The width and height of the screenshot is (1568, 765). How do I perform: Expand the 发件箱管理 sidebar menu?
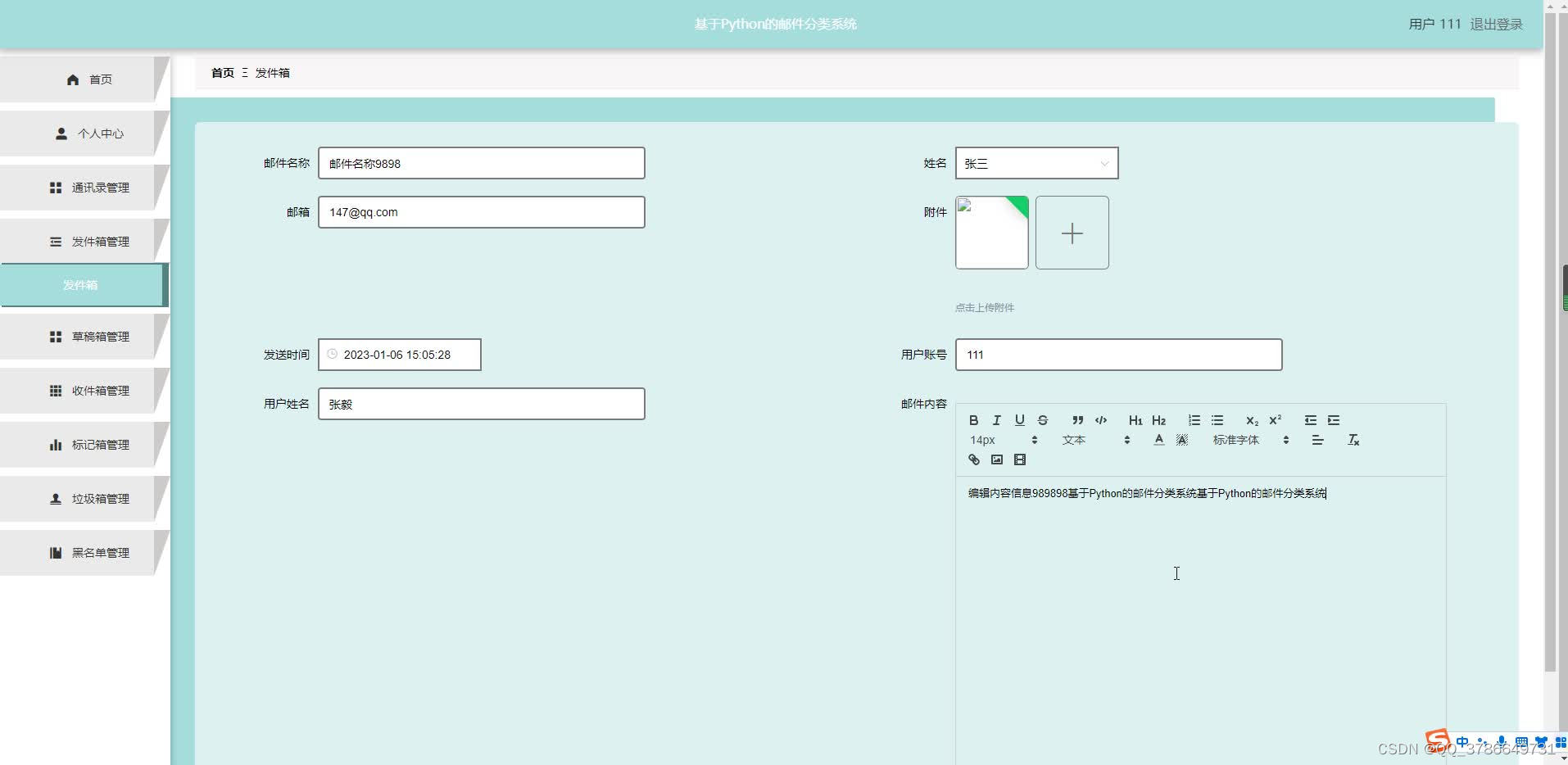tap(84, 242)
